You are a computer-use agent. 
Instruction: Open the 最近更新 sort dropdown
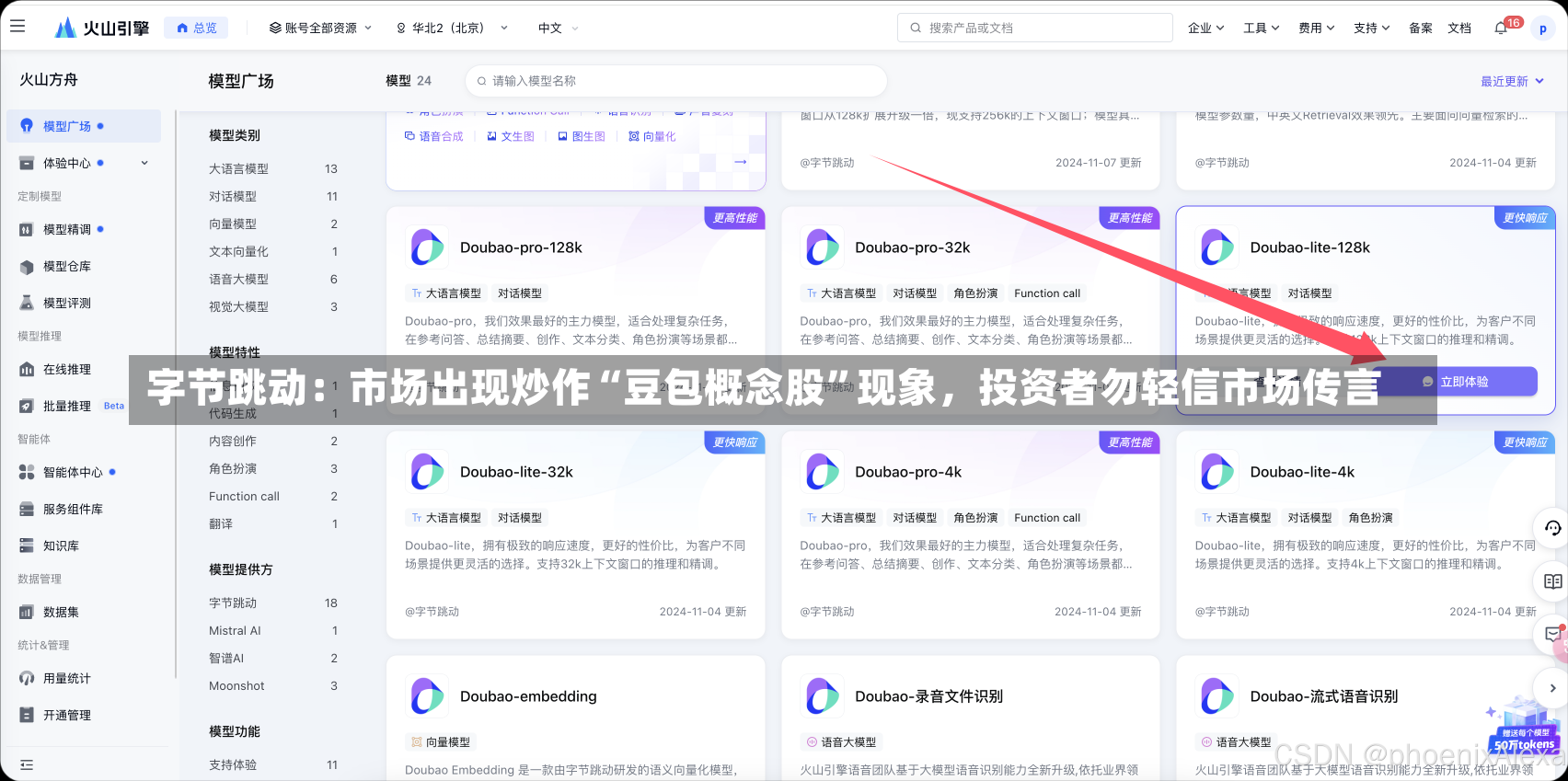click(1512, 81)
